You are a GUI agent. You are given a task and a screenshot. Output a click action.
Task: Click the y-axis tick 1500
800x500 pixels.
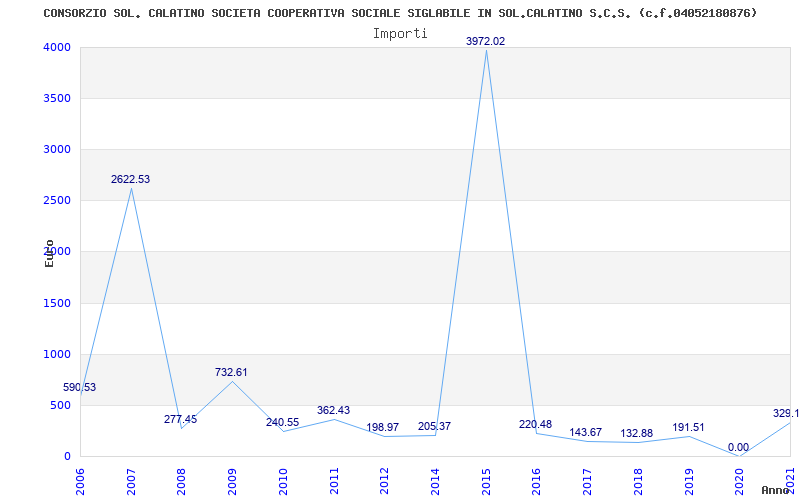pos(56,304)
